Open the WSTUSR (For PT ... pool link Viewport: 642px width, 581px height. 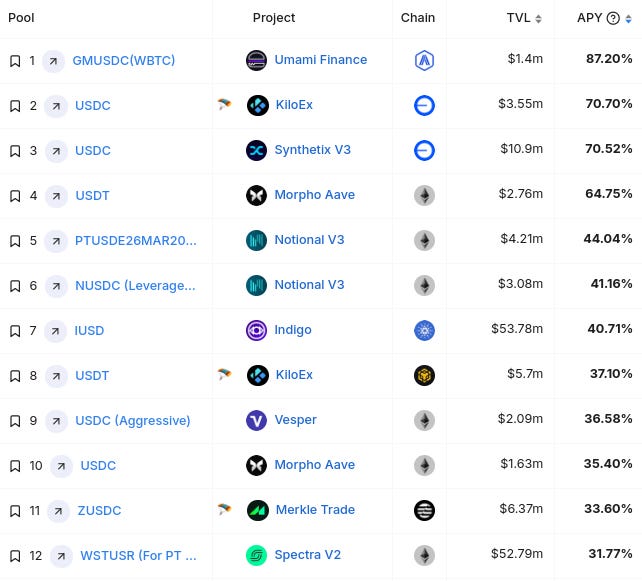[x=138, y=556]
